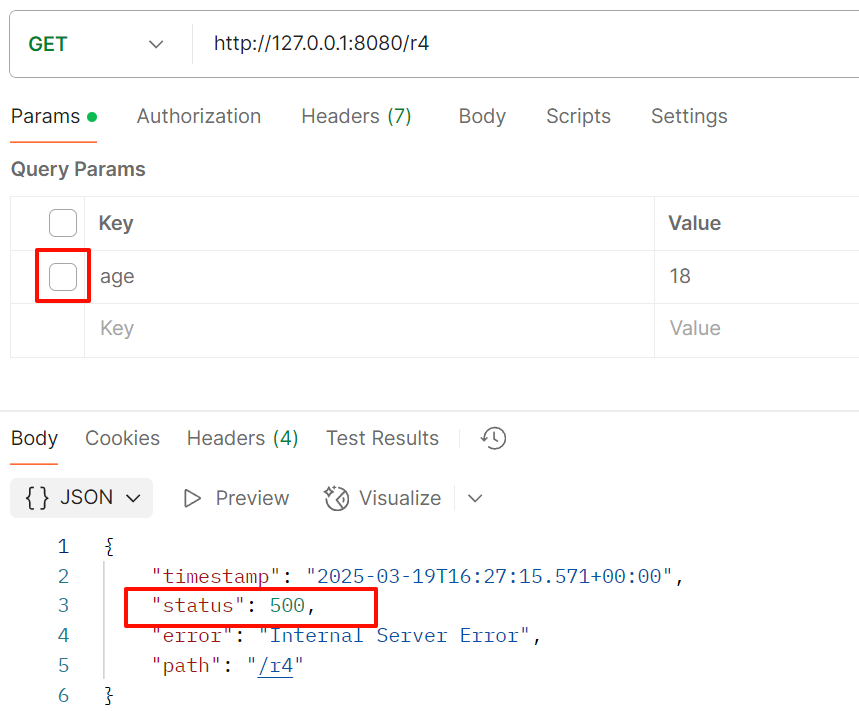Click the Query Params heading

point(78,169)
